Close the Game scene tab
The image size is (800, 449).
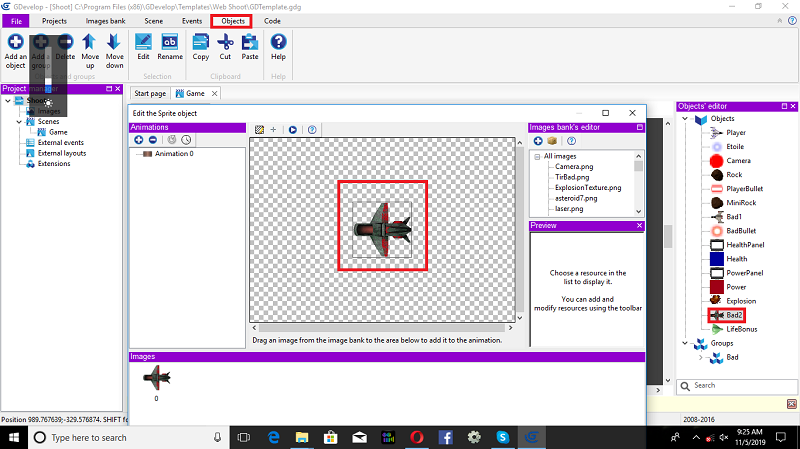pyautogui.click(x=214, y=93)
